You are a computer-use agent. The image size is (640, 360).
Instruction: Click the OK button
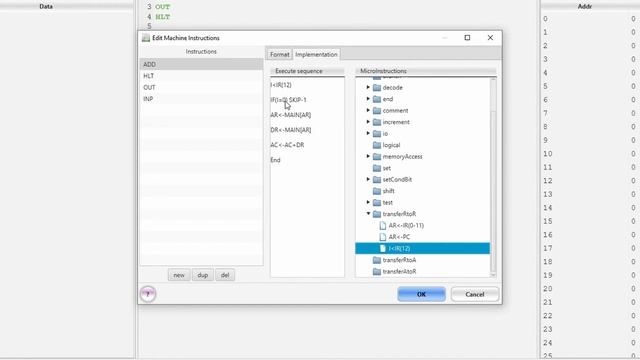[x=421, y=294]
